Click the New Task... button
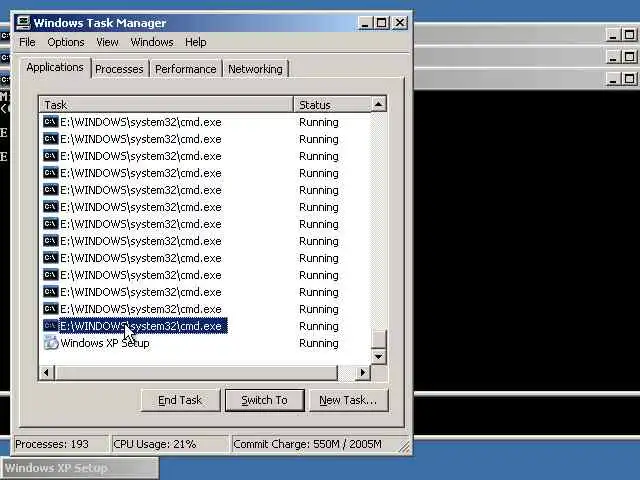640x480 pixels. pyautogui.click(x=348, y=400)
